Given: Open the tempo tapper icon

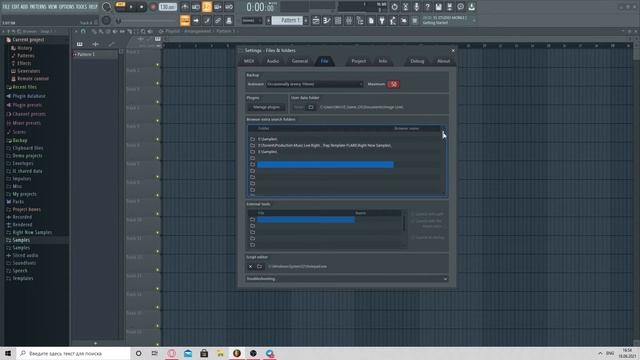Looking at the screenshot, I should pyautogui.click(x=393, y=20).
